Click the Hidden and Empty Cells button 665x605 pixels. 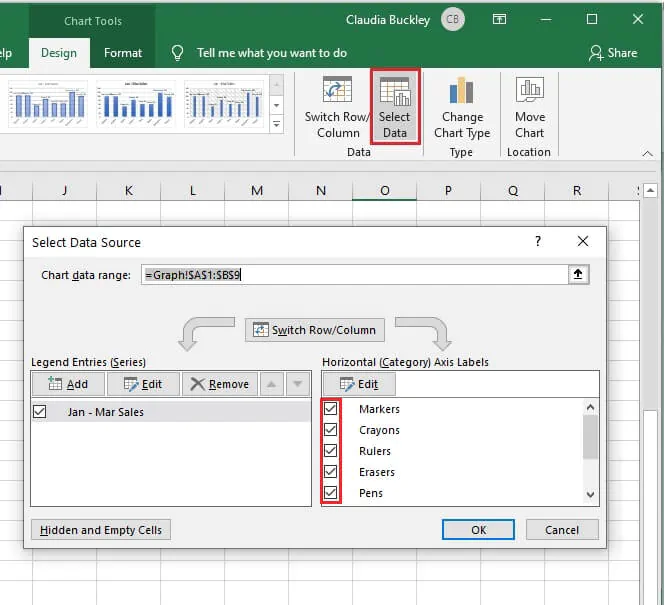(100, 530)
